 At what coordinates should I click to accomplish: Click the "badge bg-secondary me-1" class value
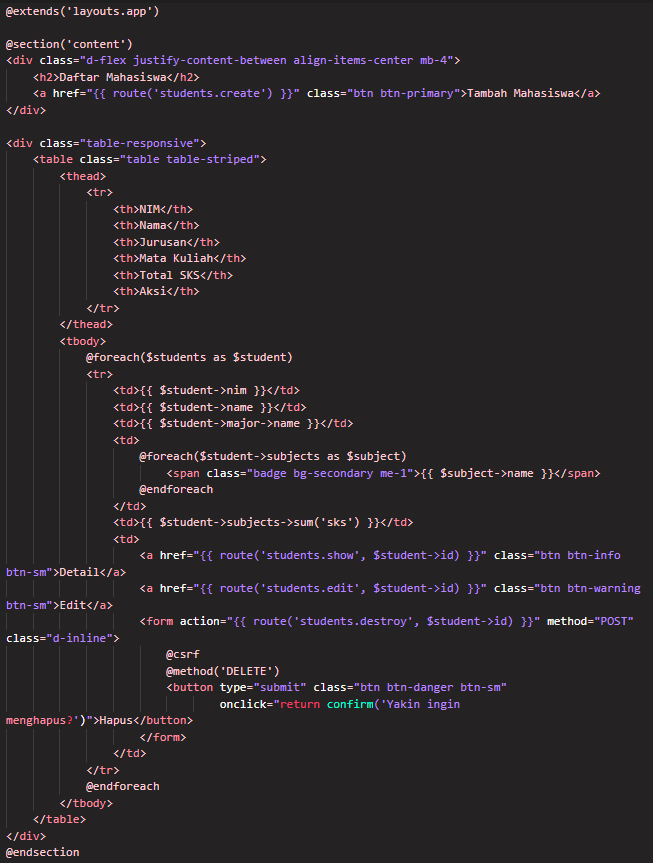coord(330,473)
